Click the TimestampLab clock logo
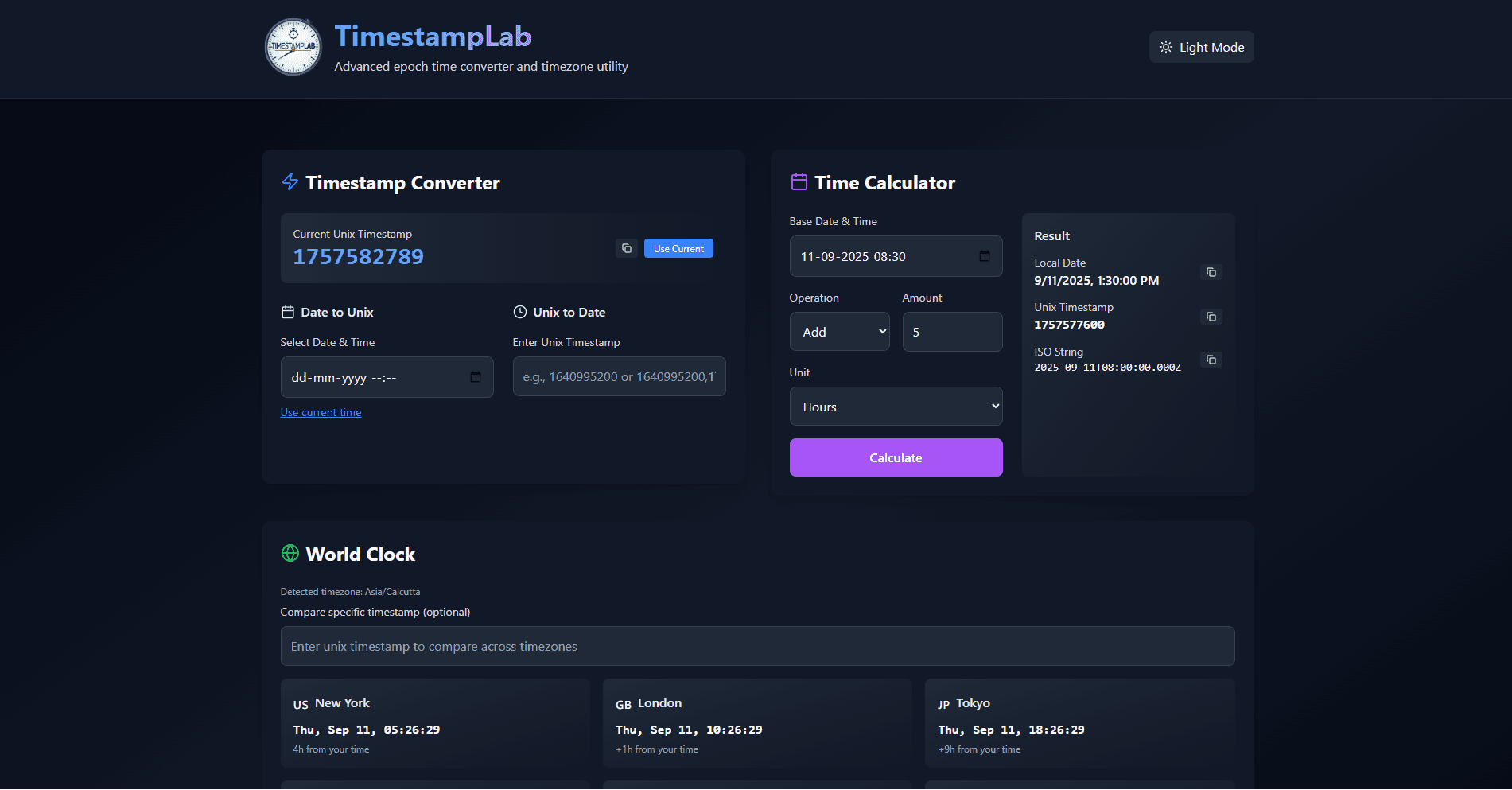The height and width of the screenshot is (790, 1512). tap(293, 47)
